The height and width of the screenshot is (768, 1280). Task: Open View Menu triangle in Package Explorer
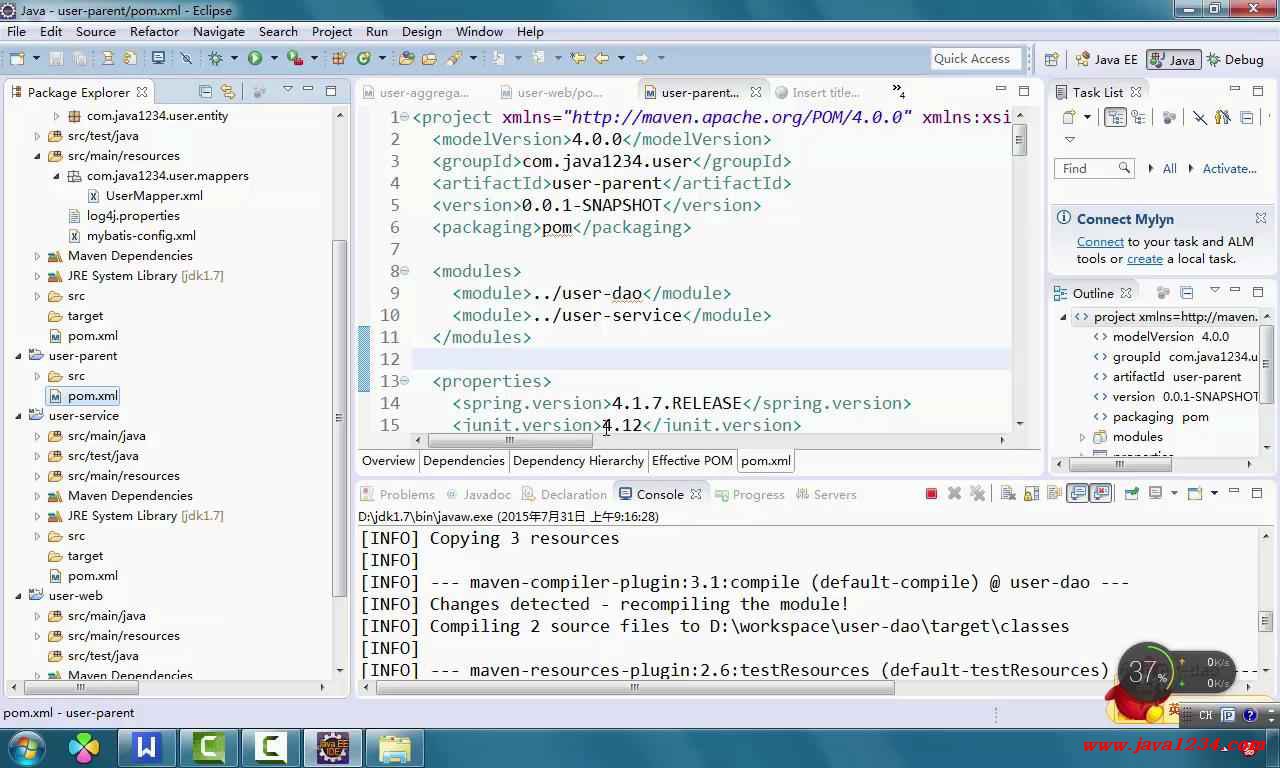tap(288, 89)
